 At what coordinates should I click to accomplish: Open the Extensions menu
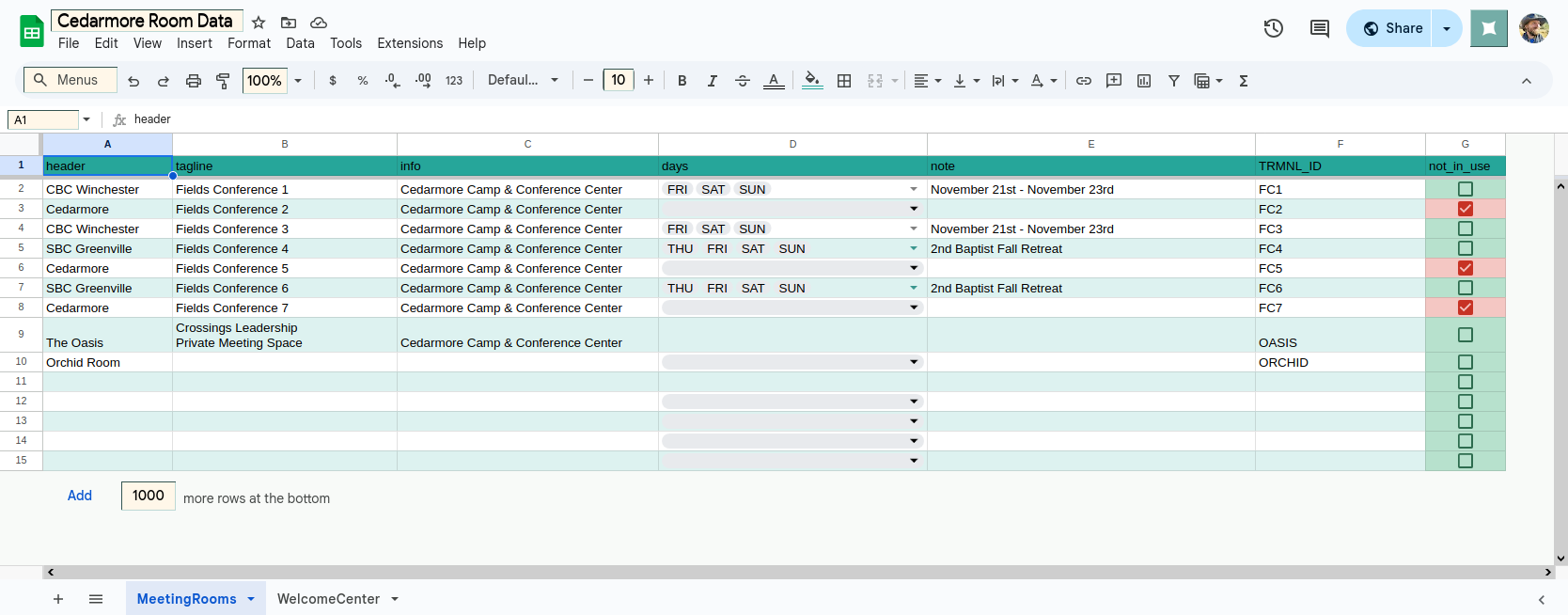click(x=409, y=43)
